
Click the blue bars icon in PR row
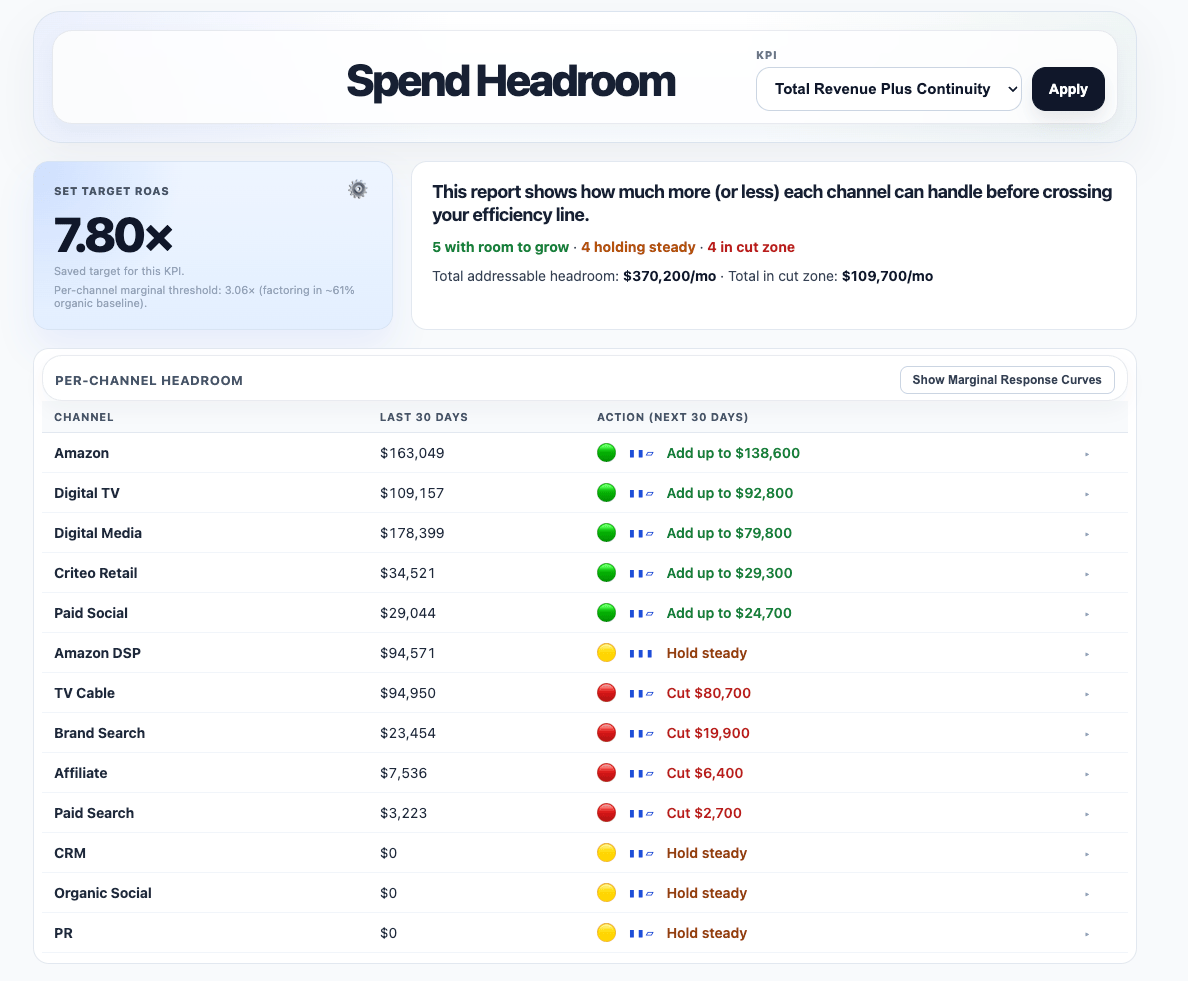point(641,934)
